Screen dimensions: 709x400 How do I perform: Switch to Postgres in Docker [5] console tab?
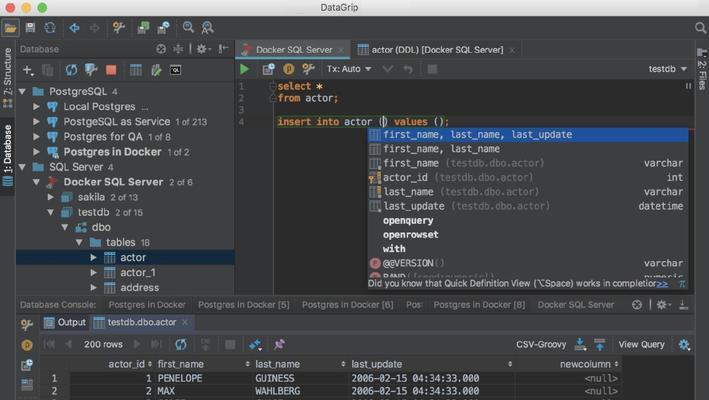(243, 305)
